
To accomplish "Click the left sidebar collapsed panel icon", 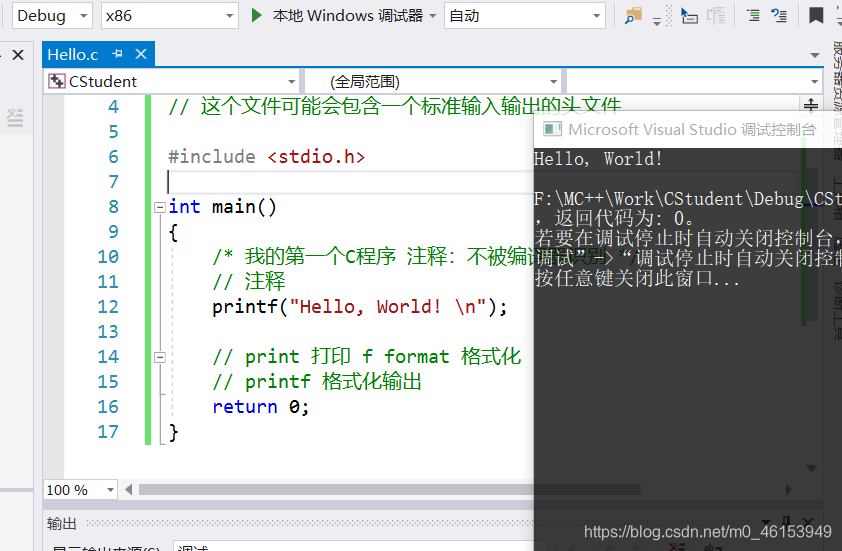I will (x=15, y=118).
